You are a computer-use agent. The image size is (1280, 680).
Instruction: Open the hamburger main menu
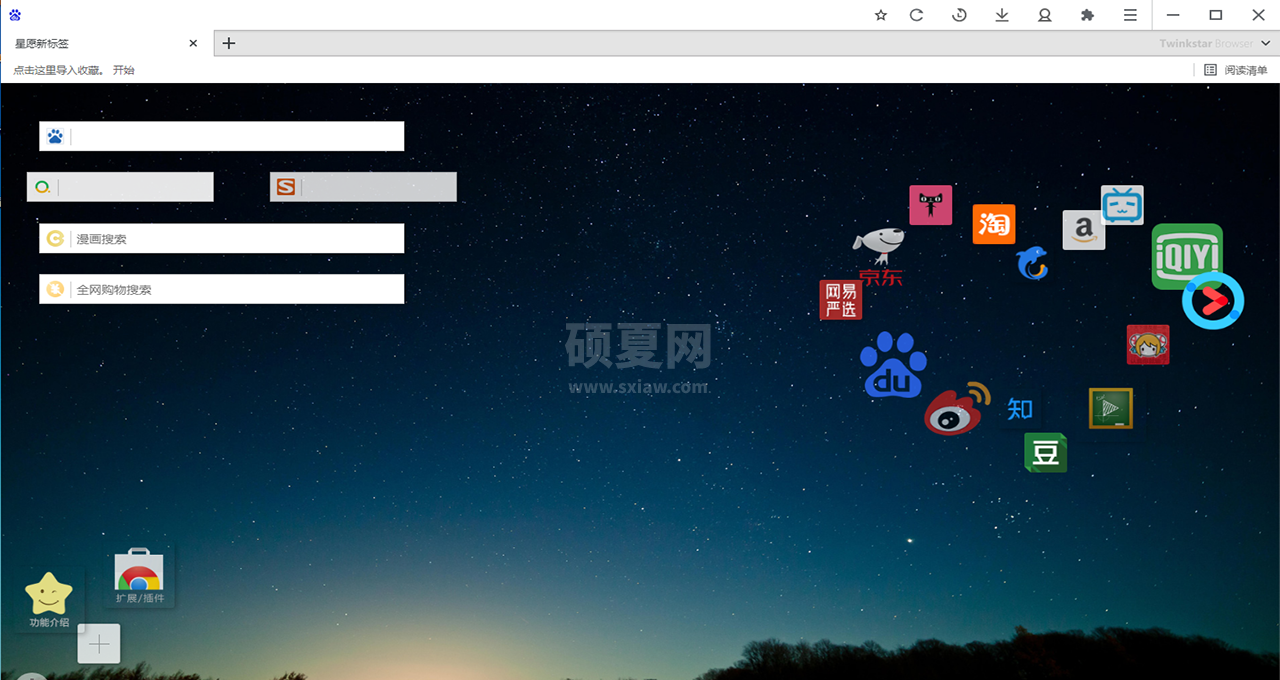click(x=1130, y=15)
